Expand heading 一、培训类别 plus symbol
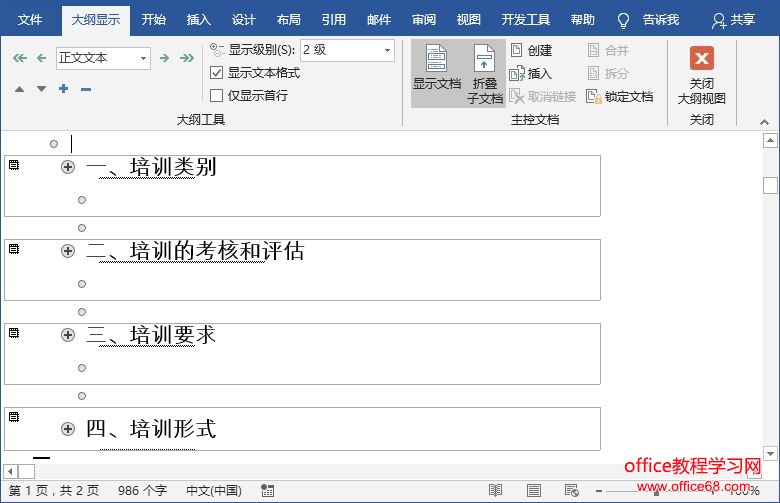The height and width of the screenshot is (503, 780). (x=68, y=167)
